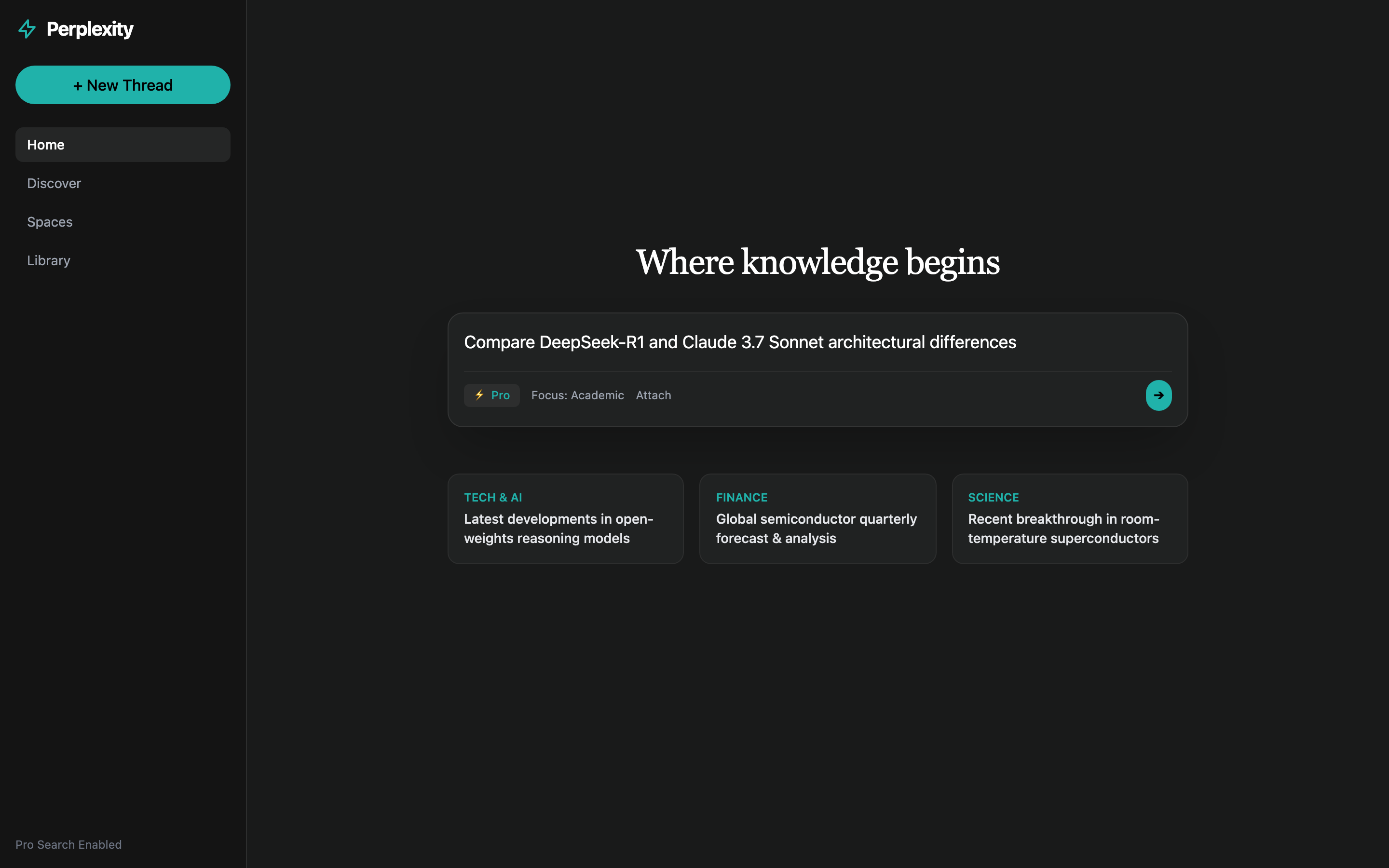Click Attach to add a file
This screenshot has height=868, width=1389.
tap(653, 395)
